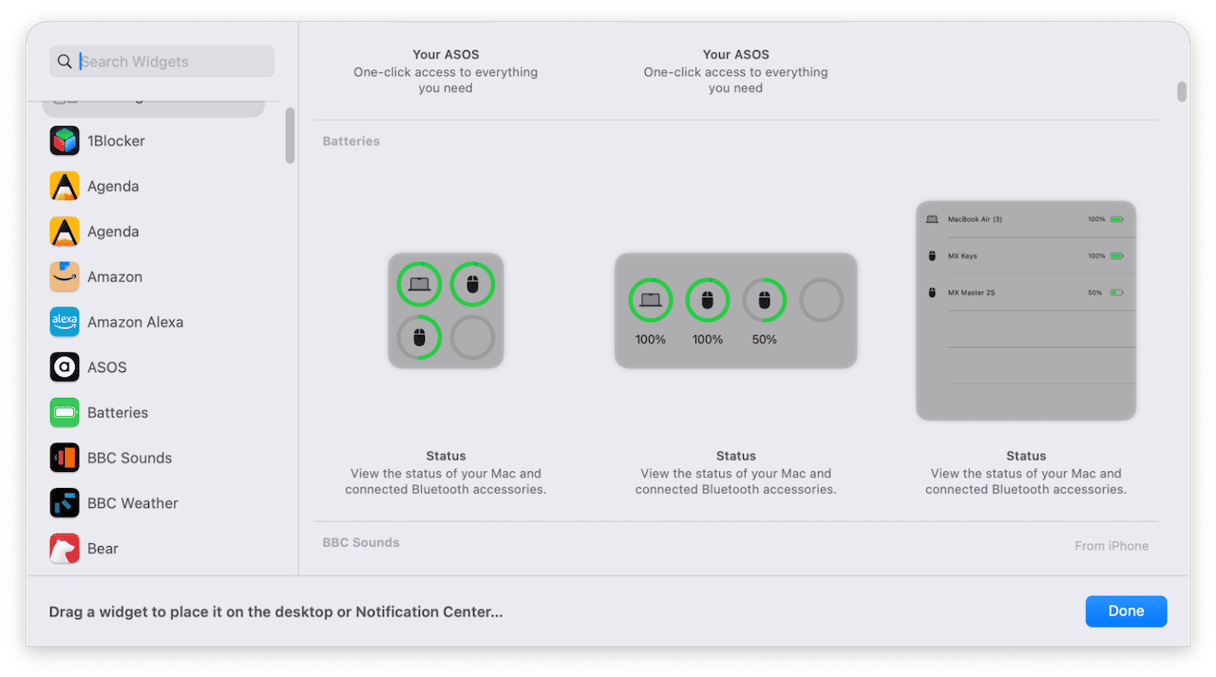Click the main widget gallery scrollbar
Image resolution: width=1216 pixels, height=677 pixels.
(1182, 92)
